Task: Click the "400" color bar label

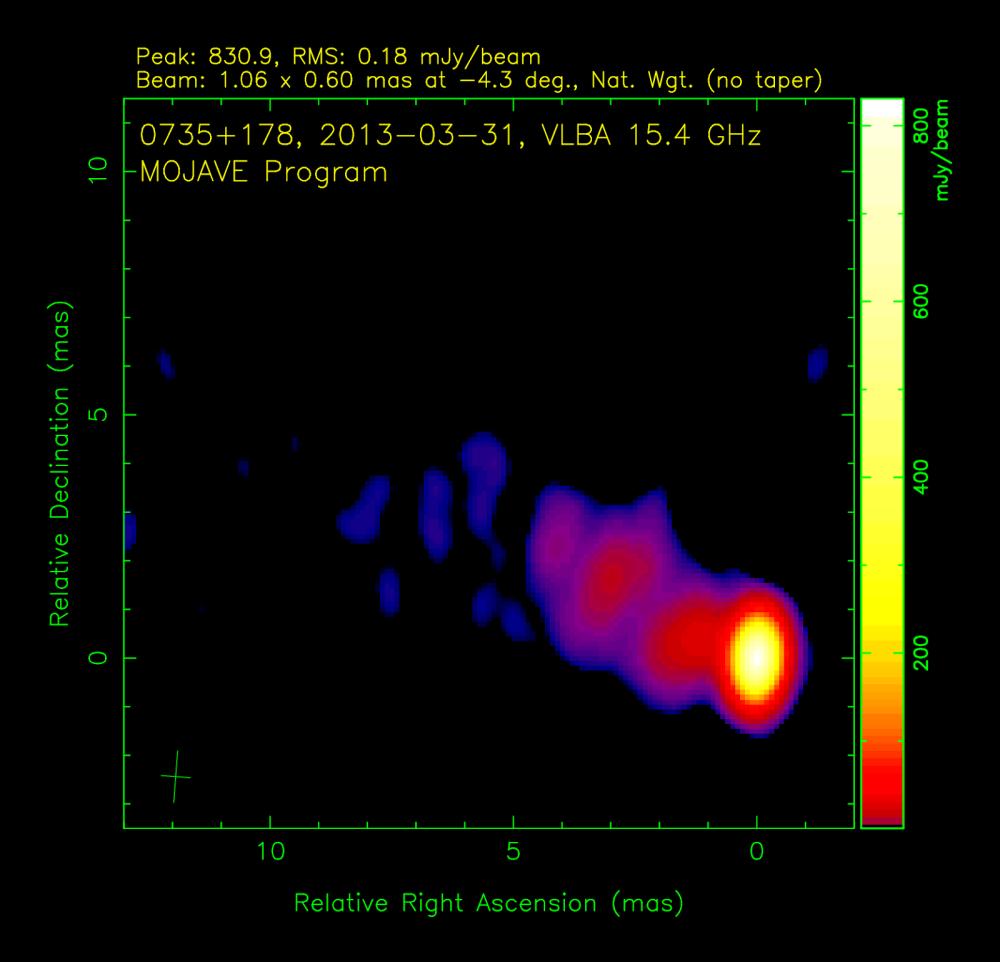Action: pyautogui.click(x=920, y=477)
